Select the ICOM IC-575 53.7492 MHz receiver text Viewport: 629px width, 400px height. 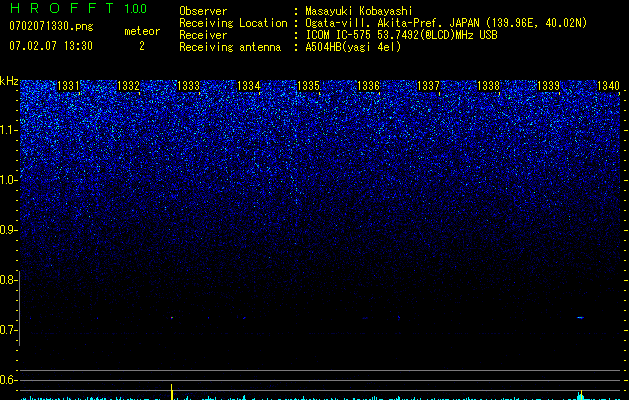[x=401, y=35]
